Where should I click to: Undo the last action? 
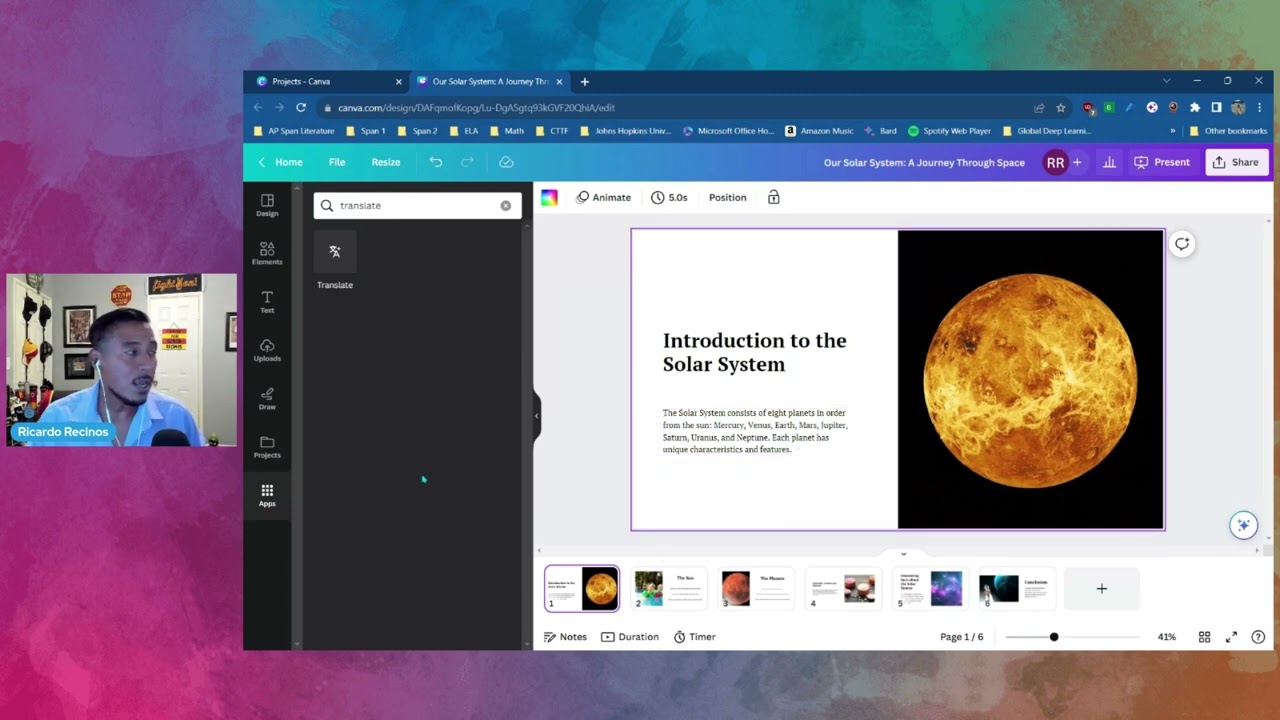tap(435, 162)
